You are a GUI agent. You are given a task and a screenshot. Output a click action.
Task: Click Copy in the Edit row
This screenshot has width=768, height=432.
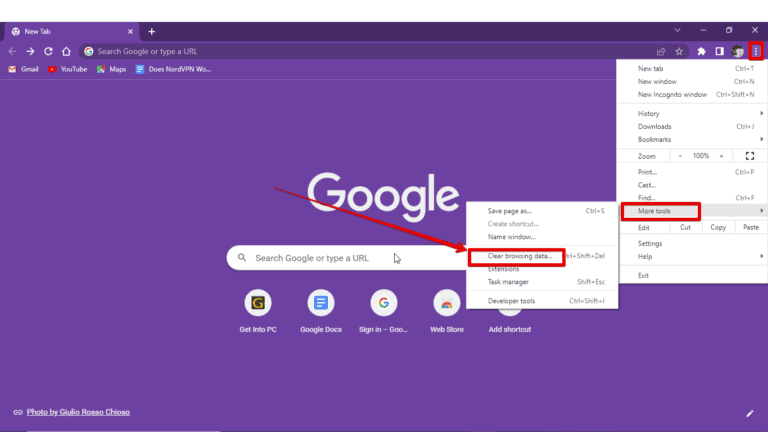[718, 227]
